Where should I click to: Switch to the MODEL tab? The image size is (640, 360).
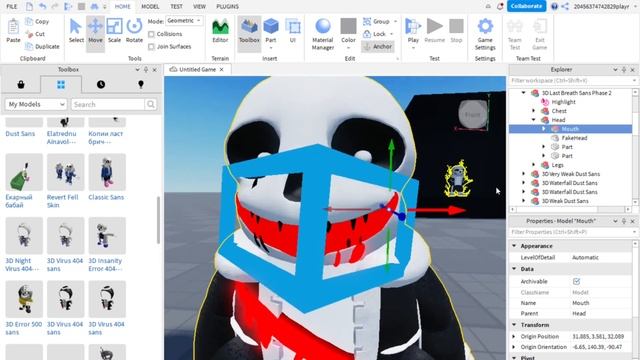coord(150,7)
